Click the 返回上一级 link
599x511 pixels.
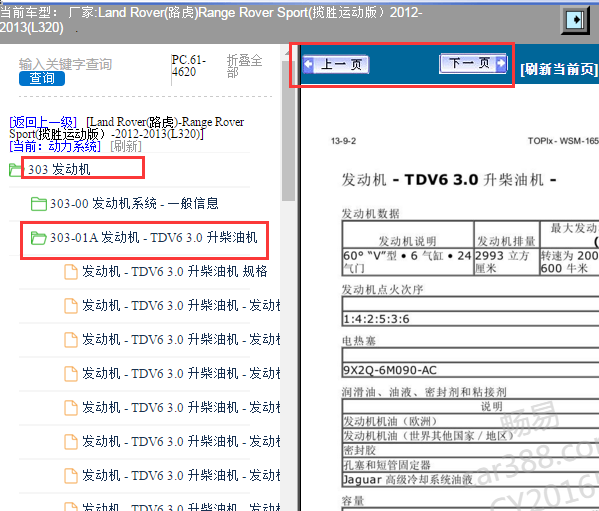(x=43, y=122)
